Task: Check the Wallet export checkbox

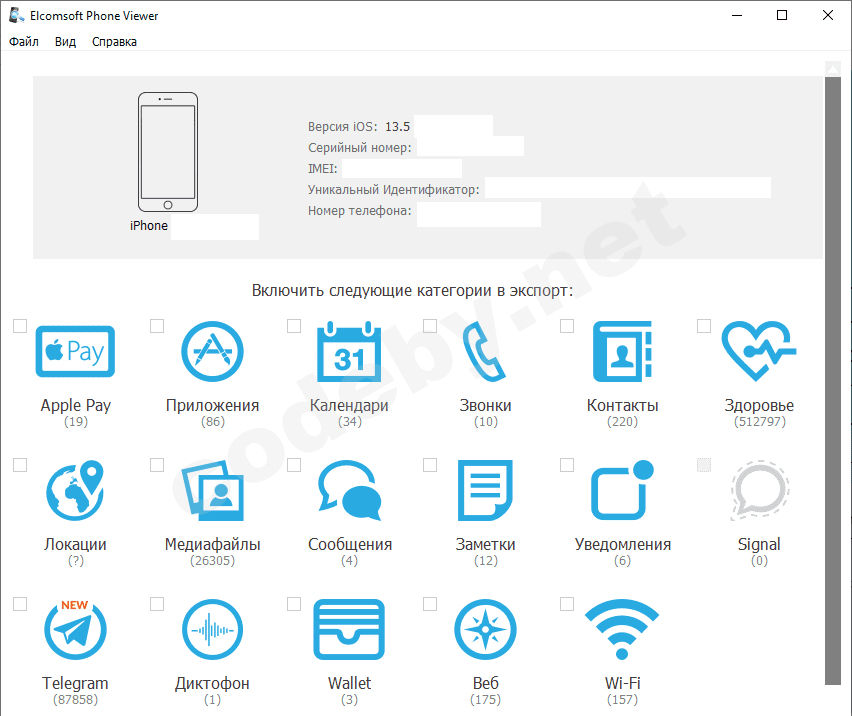Action: (294, 604)
